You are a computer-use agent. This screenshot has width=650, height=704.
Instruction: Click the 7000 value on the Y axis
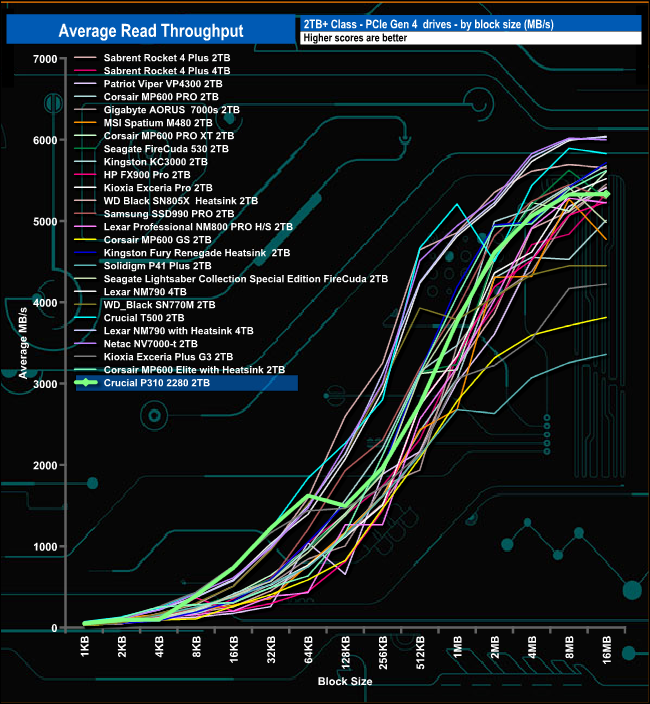tap(45, 59)
